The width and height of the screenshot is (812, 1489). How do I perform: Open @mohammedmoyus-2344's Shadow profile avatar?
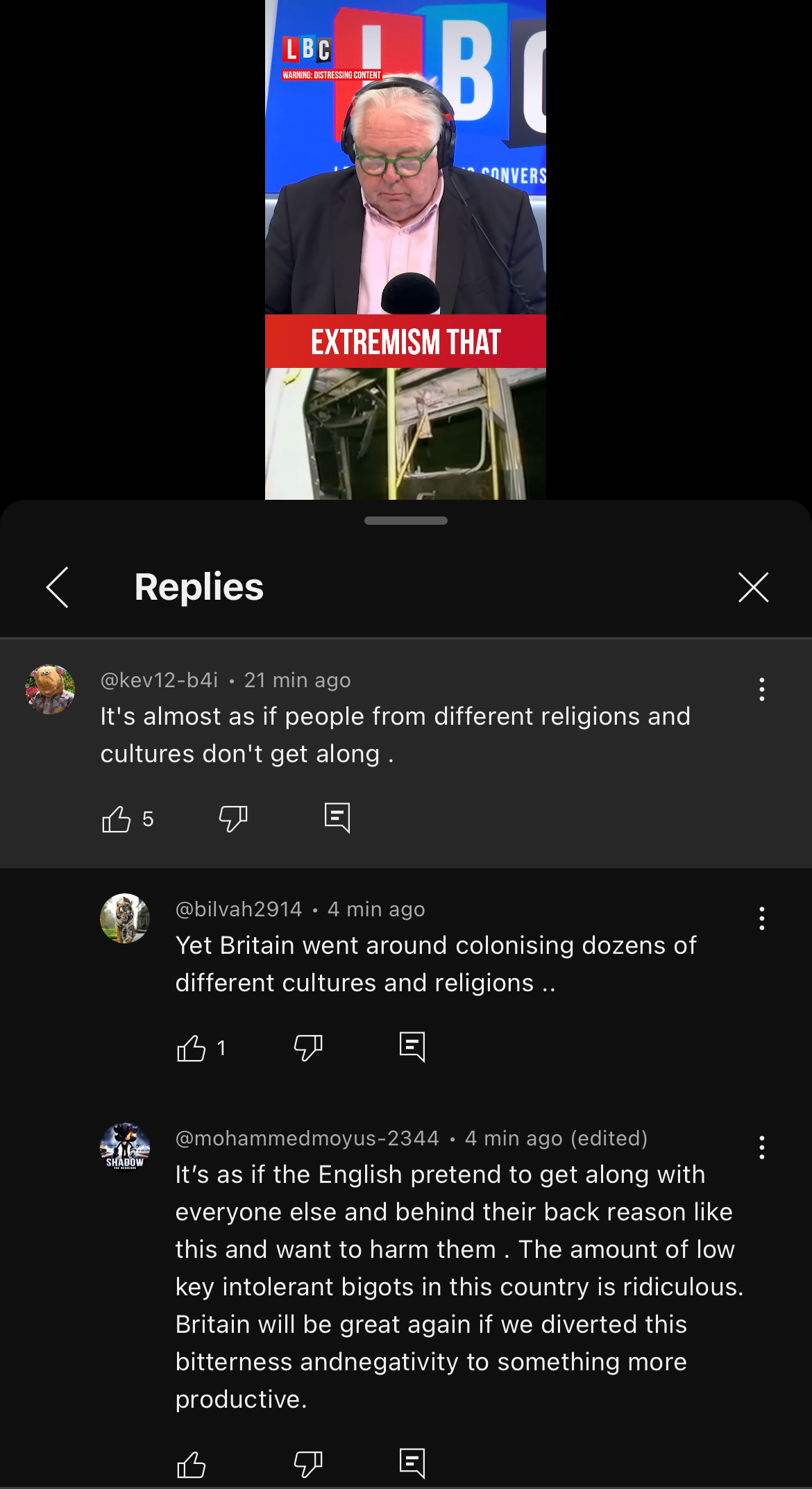coord(125,1147)
